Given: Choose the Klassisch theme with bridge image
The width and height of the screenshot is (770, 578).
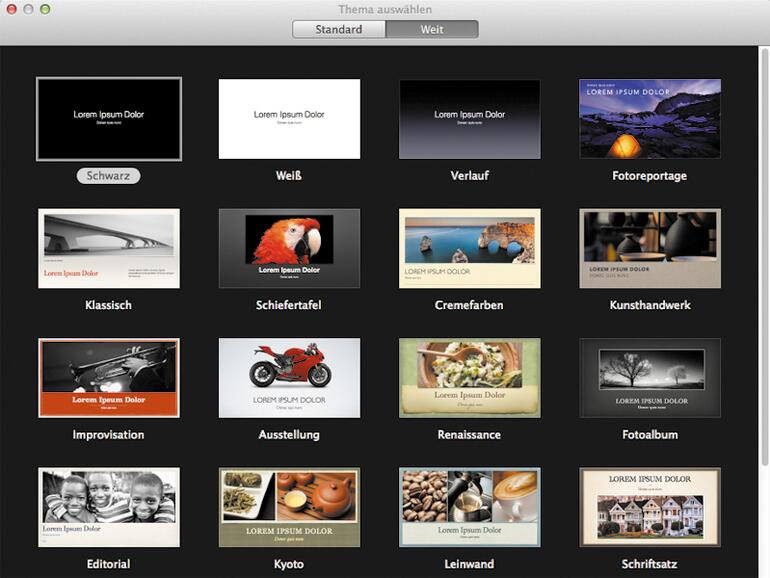Looking at the screenshot, I should coord(109,248).
